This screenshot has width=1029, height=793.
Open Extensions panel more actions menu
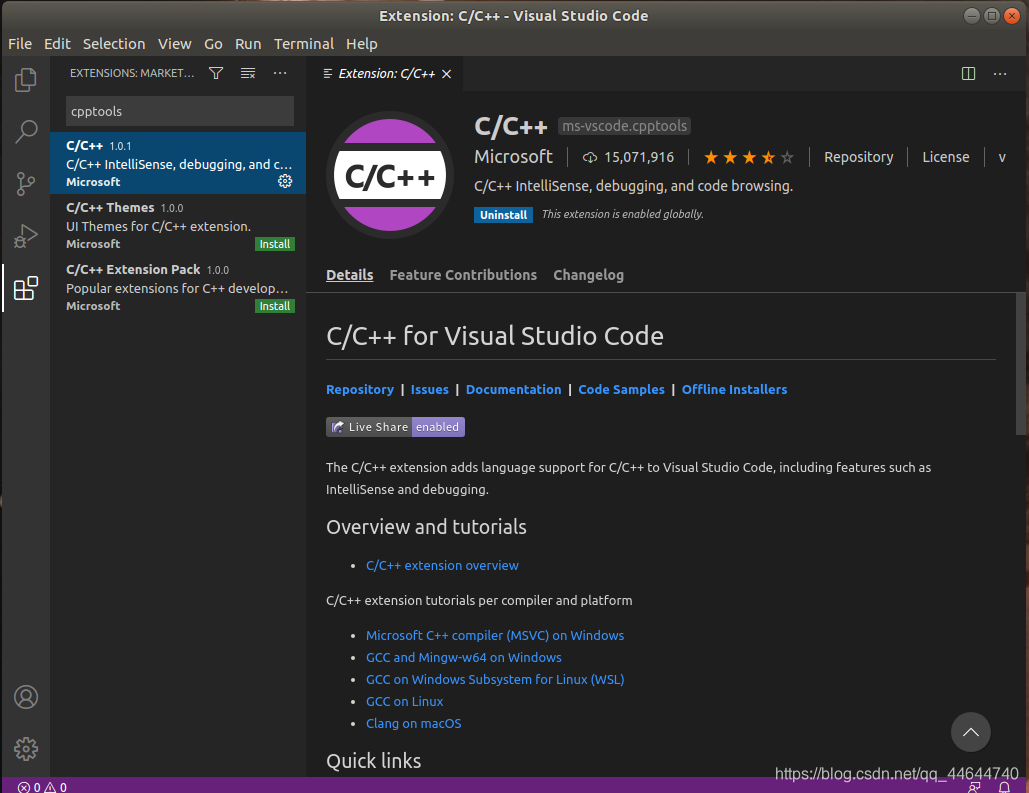click(x=280, y=73)
